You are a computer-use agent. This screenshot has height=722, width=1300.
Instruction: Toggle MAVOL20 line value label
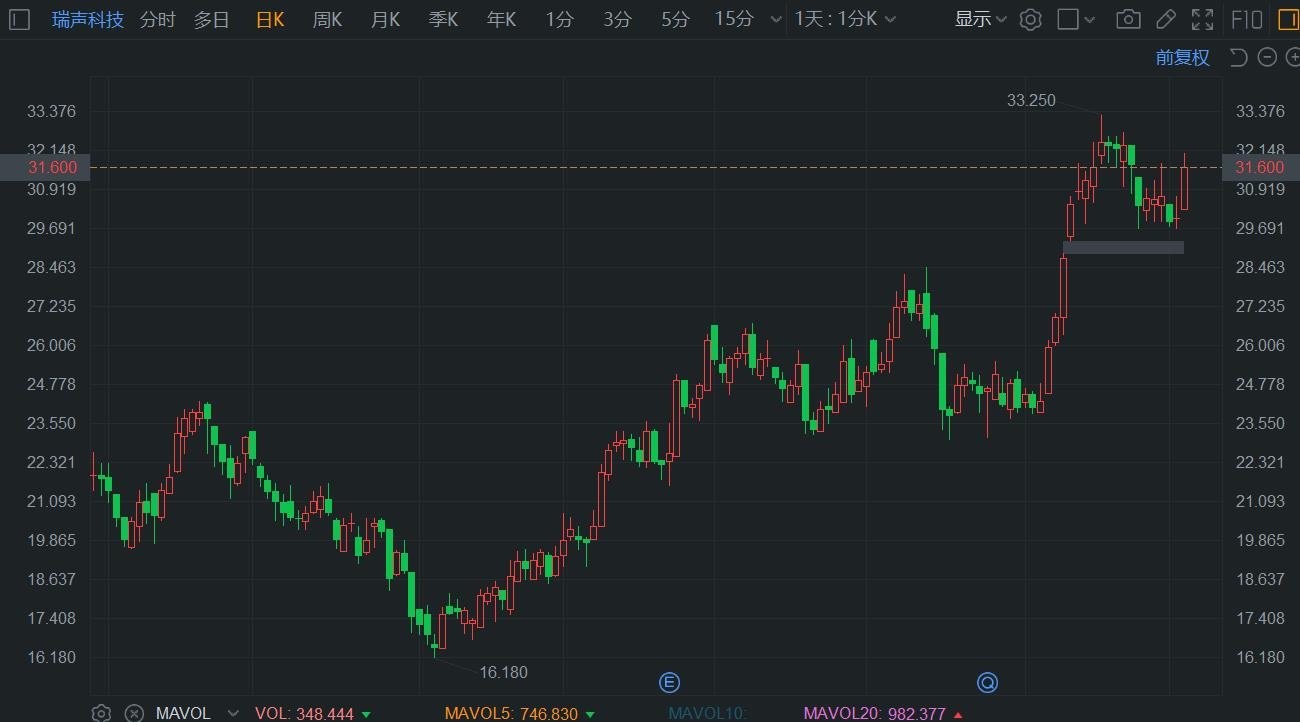tap(884, 713)
